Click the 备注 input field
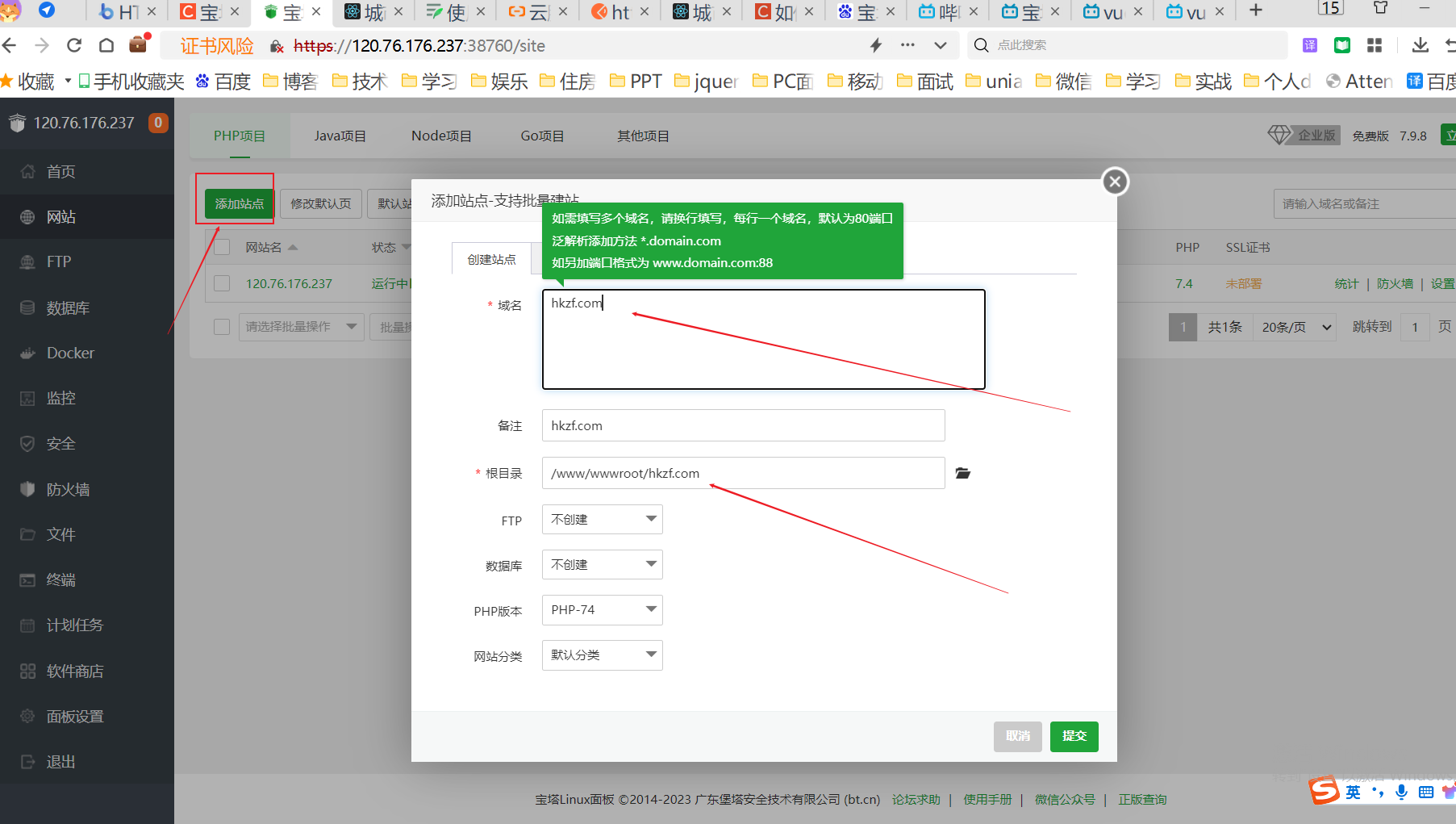Screen dimensions: 1456x824 click(x=743, y=425)
